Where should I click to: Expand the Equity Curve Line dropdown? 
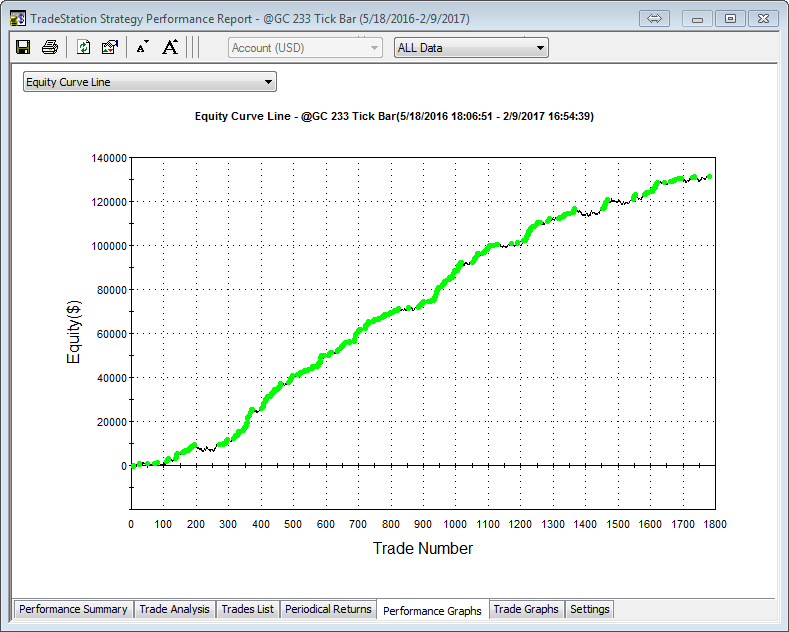149,82
